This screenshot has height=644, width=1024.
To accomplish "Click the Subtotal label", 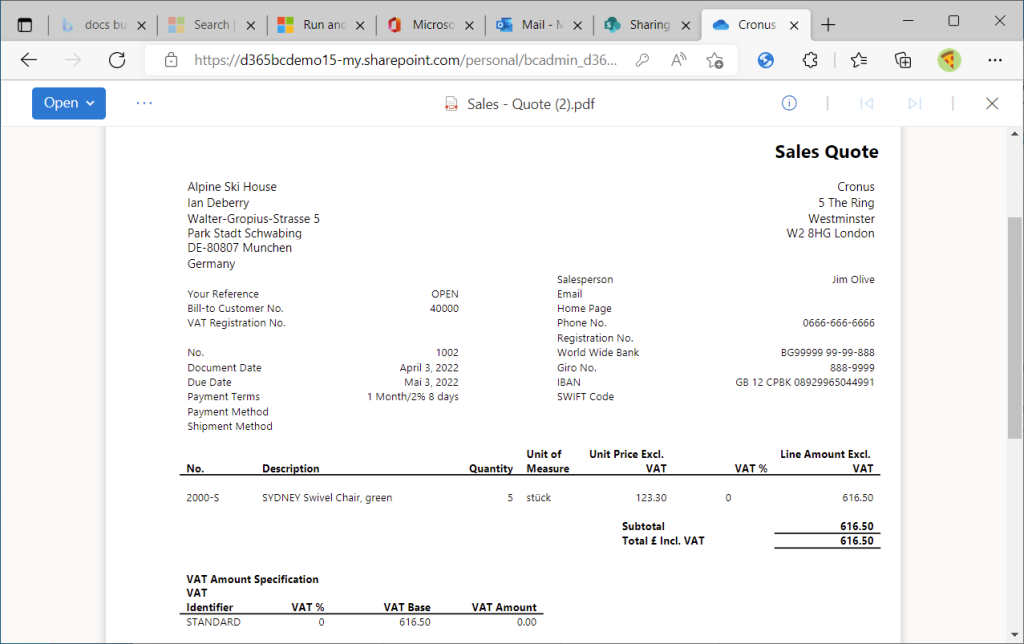I will [x=643, y=526].
